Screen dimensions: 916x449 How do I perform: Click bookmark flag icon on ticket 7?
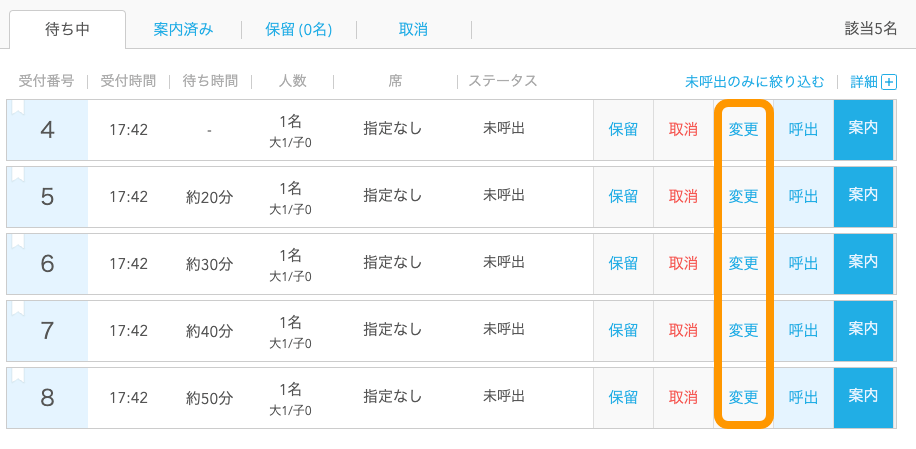(x=19, y=309)
